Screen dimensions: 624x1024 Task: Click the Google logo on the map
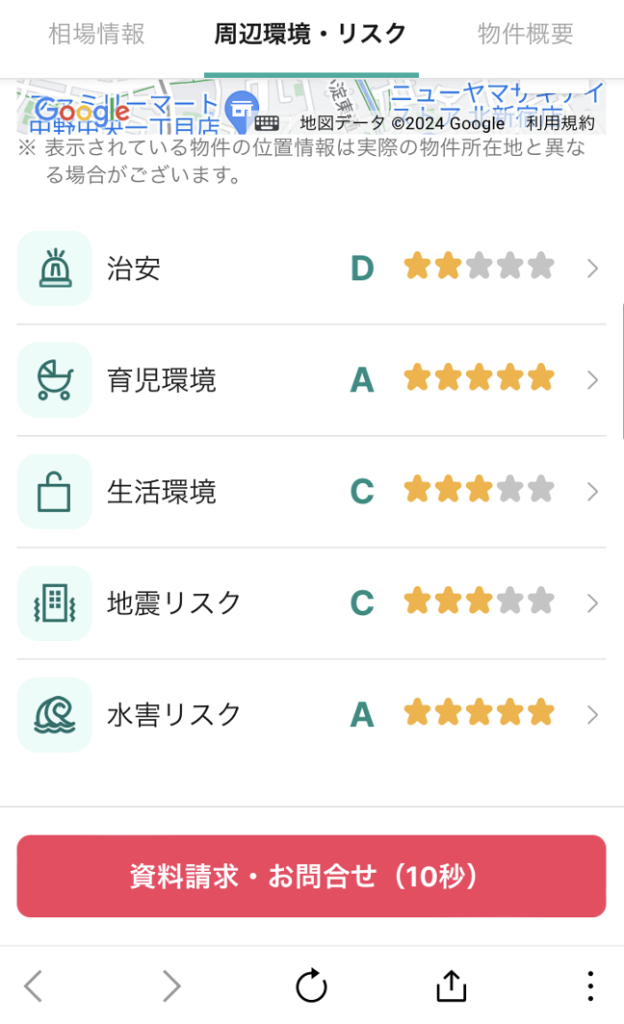pyautogui.click(x=81, y=110)
